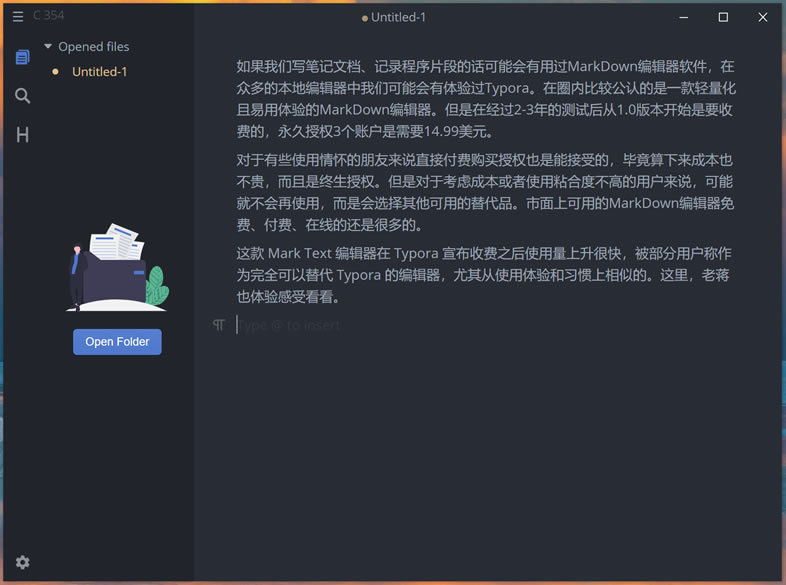The image size is (786, 585).
Task: Open settings gear icon
Action: tap(23, 562)
